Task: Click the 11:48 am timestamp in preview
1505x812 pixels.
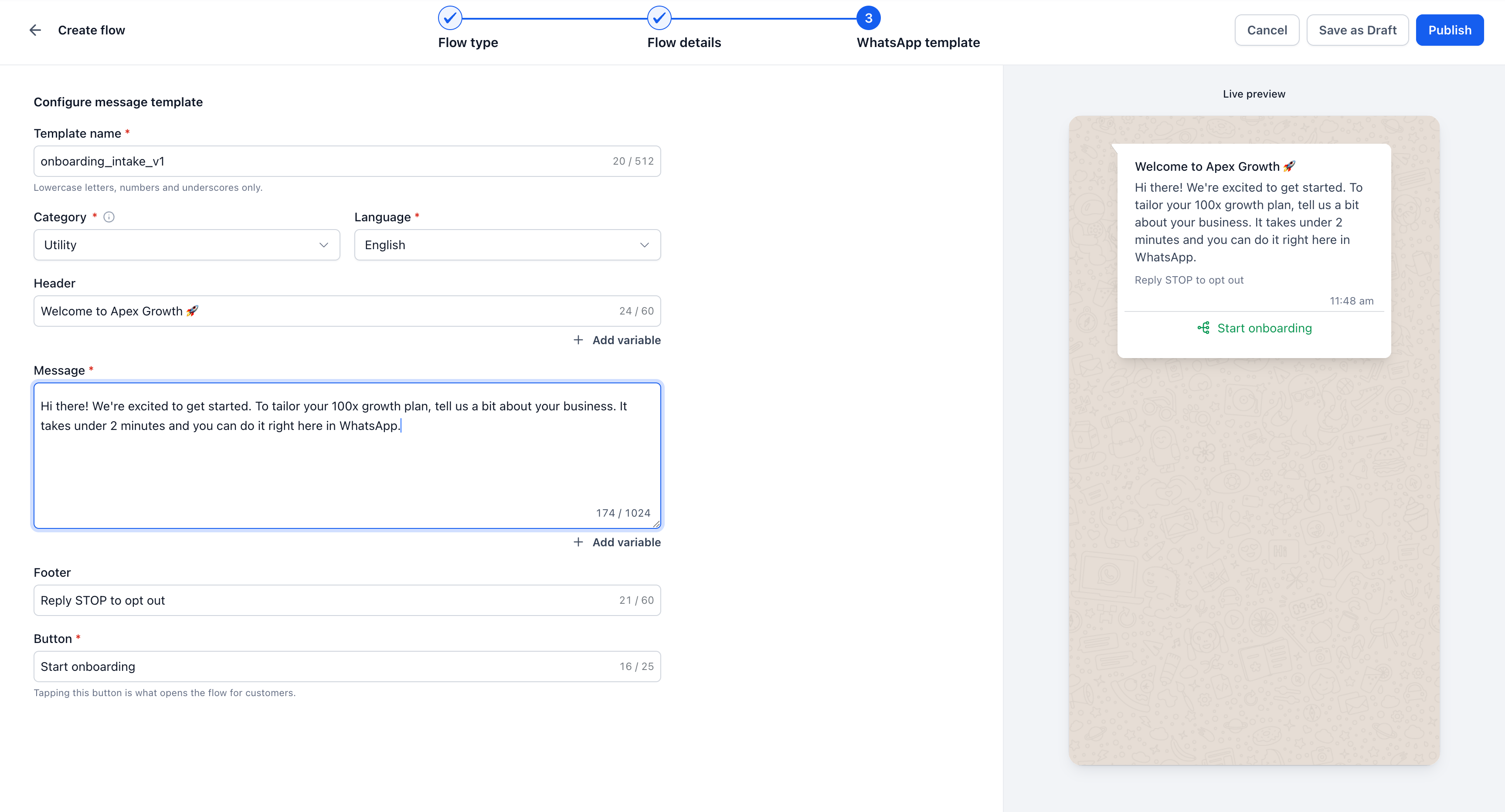Action: point(1351,301)
